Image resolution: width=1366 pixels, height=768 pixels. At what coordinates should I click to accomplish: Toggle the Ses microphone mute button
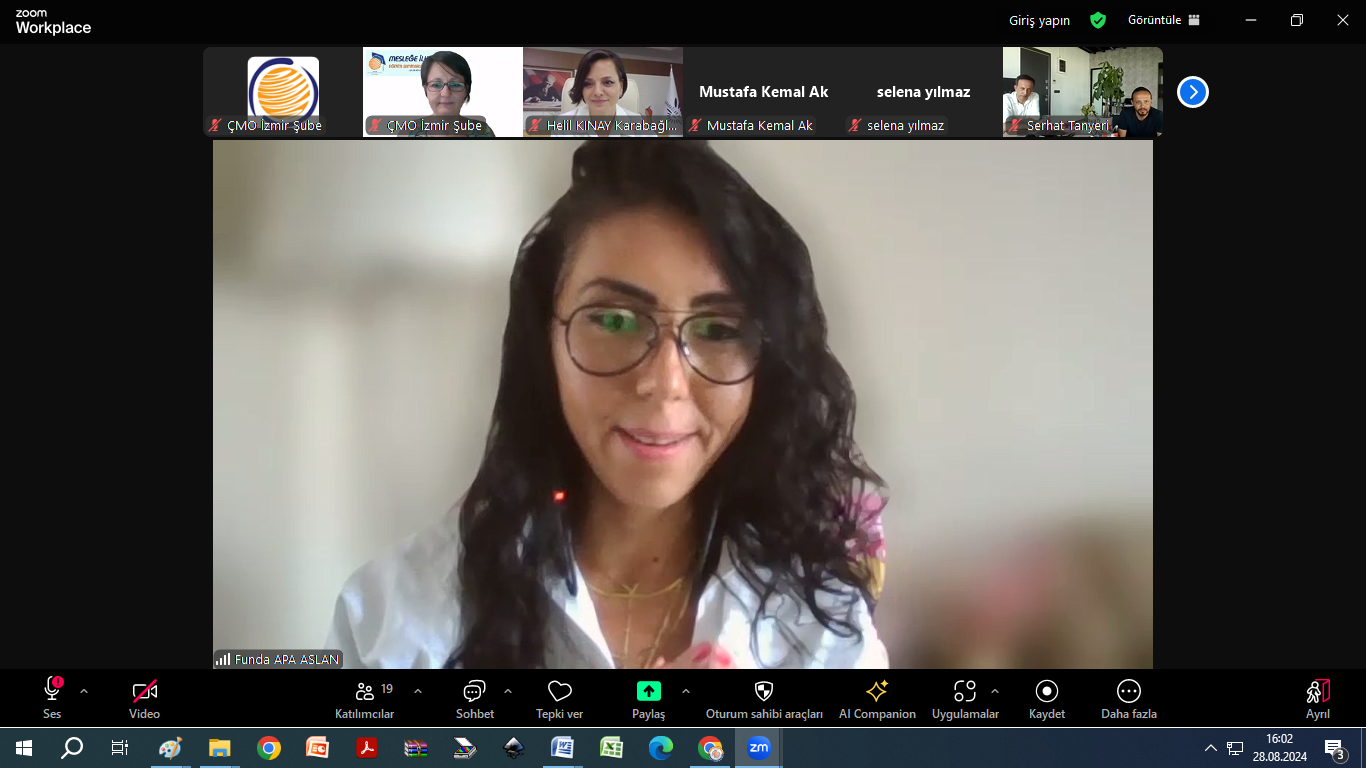pyautogui.click(x=52, y=691)
